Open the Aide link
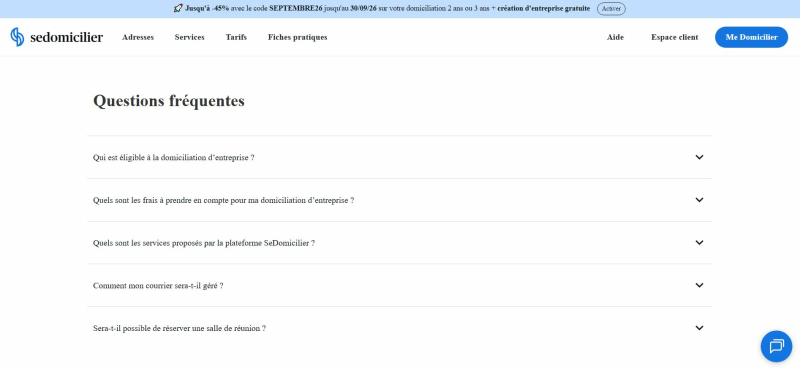The image size is (800, 369). click(615, 37)
